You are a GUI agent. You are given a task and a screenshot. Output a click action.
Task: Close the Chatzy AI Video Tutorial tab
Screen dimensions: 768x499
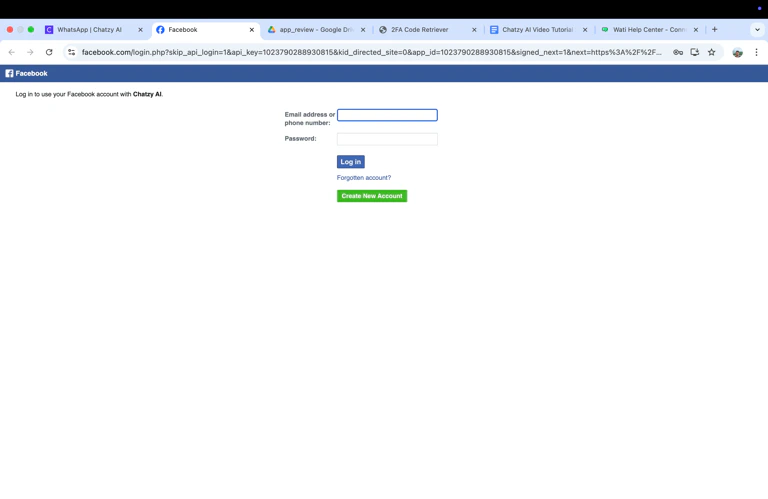[x=585, y=30]
